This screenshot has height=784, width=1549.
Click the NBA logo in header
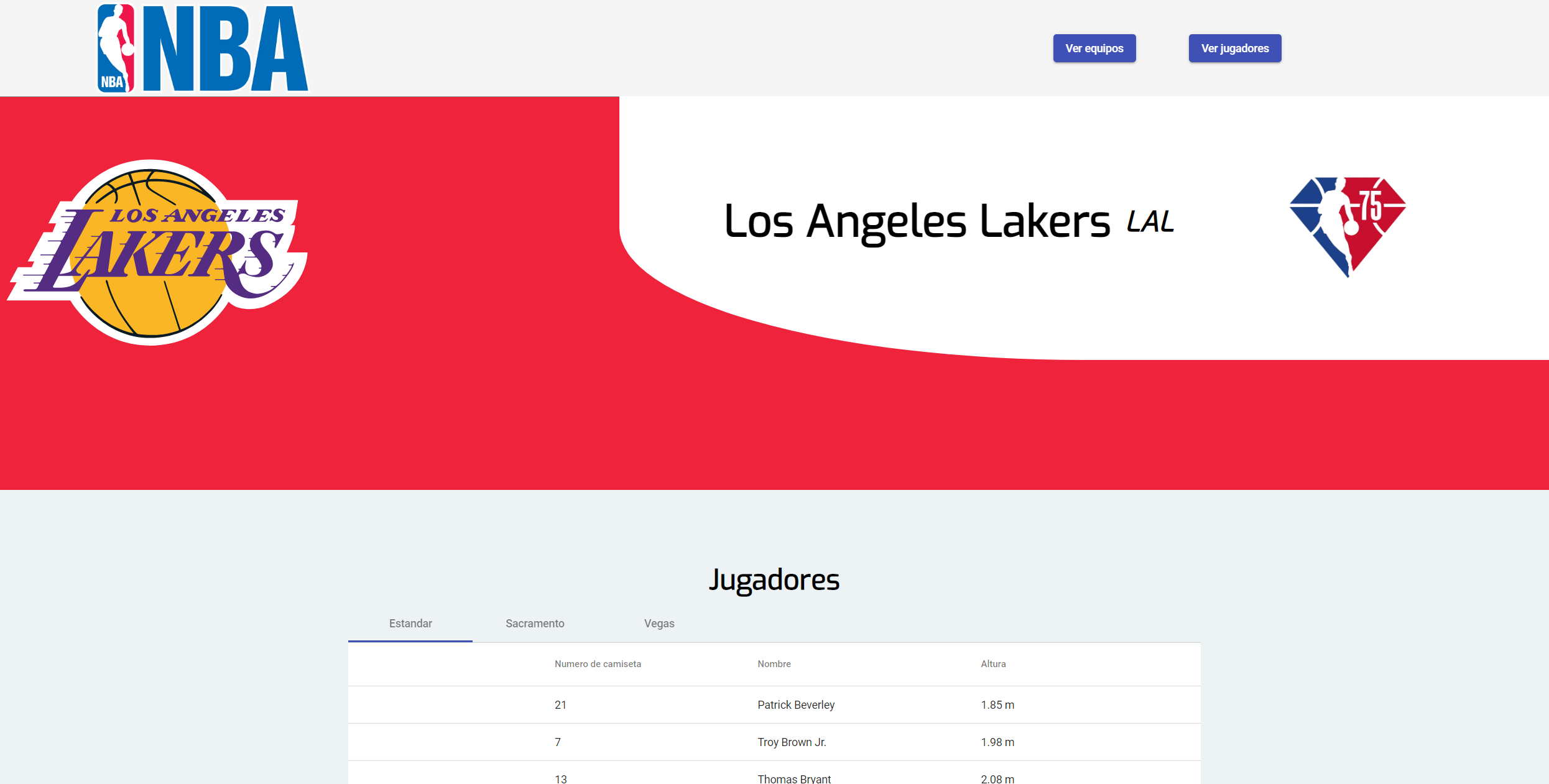[202, 48]
